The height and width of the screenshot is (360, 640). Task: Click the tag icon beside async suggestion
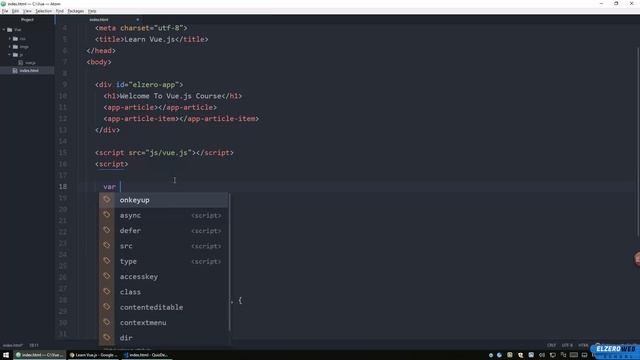(x=107, y=215)
